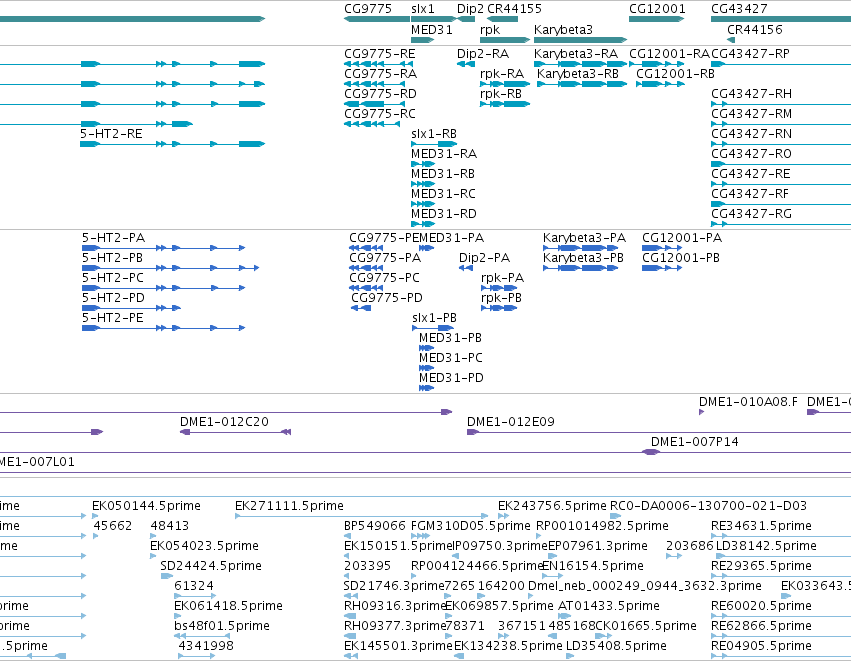Click the slx1 gene label

click(x=423, y=9)
